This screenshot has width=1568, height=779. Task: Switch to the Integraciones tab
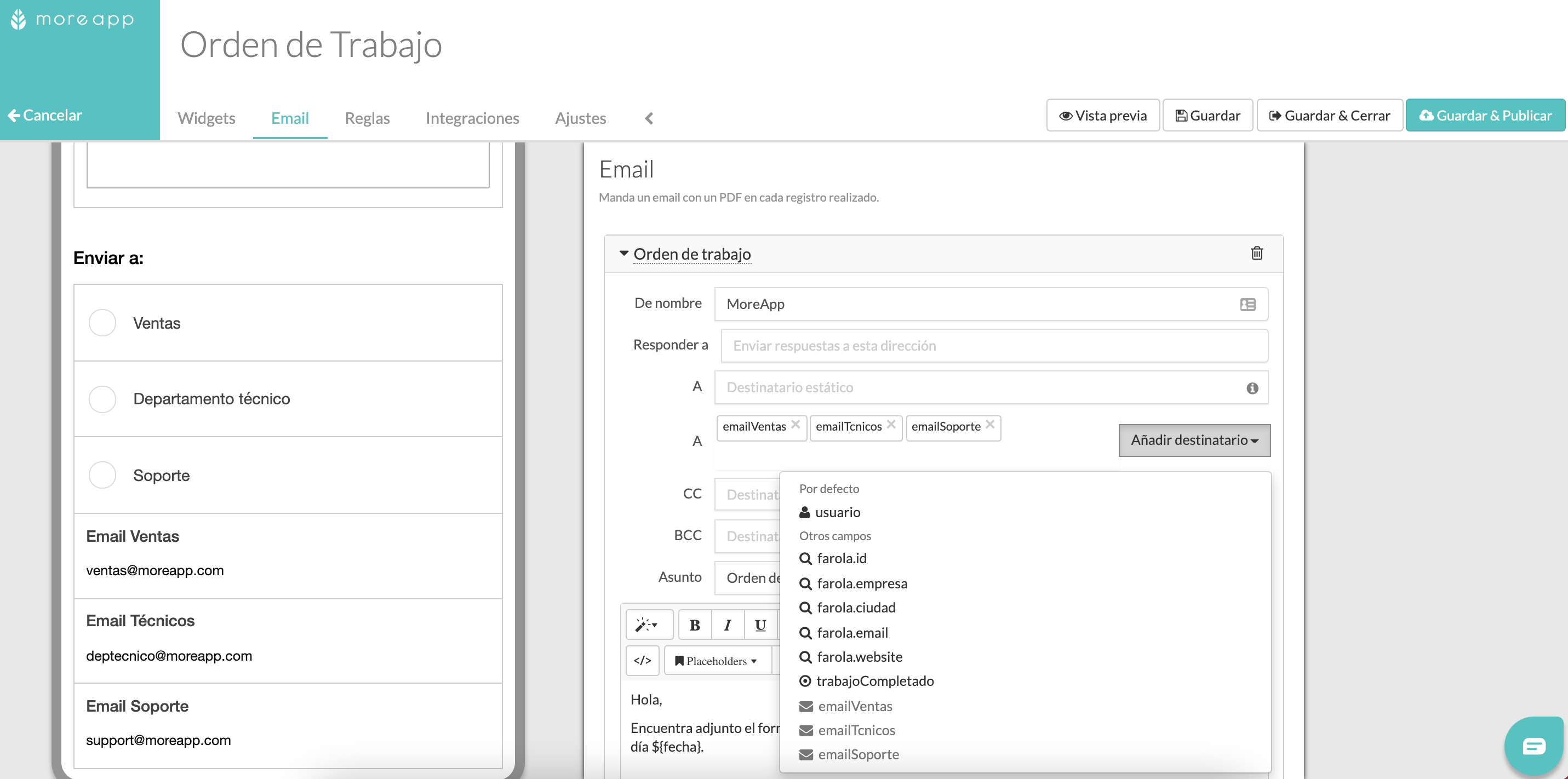pos(472,118)
